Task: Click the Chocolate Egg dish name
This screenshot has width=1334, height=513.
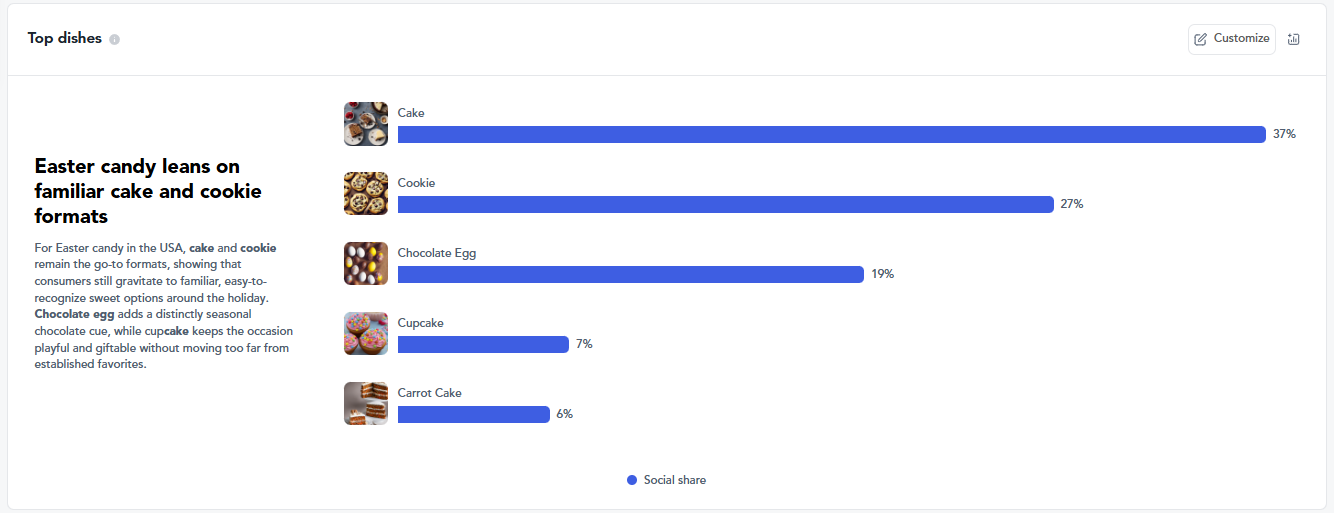Action: [437, 253]
